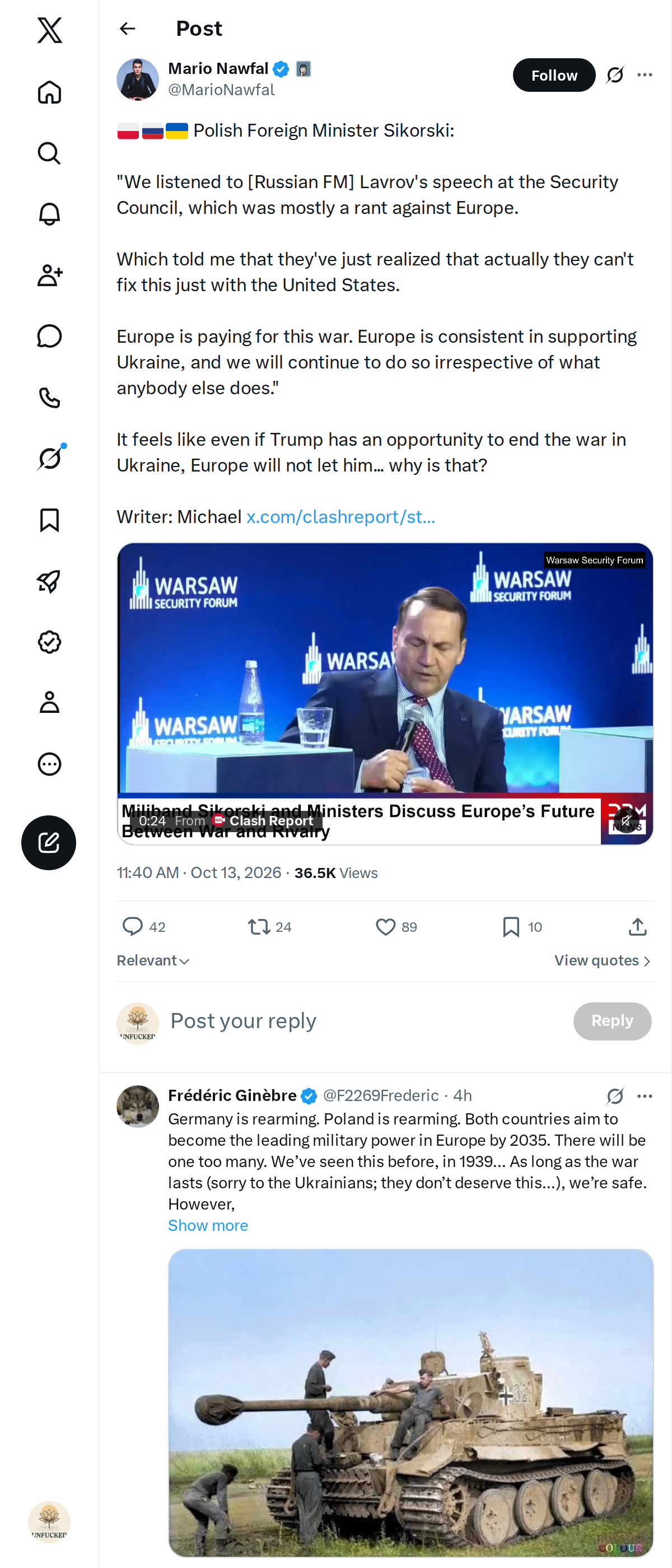Viewport: 672px width, 1568px height.
Task: Open the x.com/clashreport link
Action: [x=340, y=517]
